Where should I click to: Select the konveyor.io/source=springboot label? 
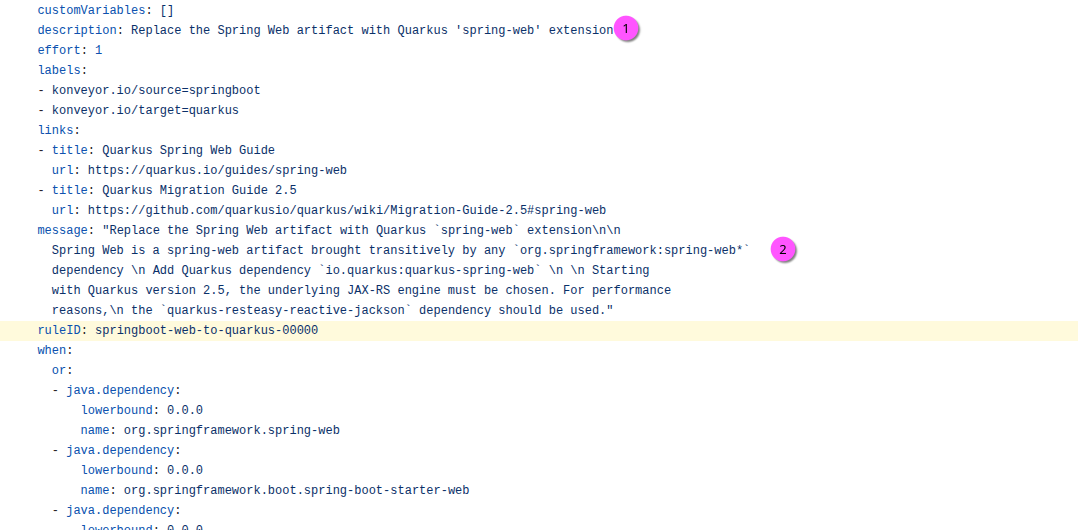pyautogui.click(x=156, y=90)
